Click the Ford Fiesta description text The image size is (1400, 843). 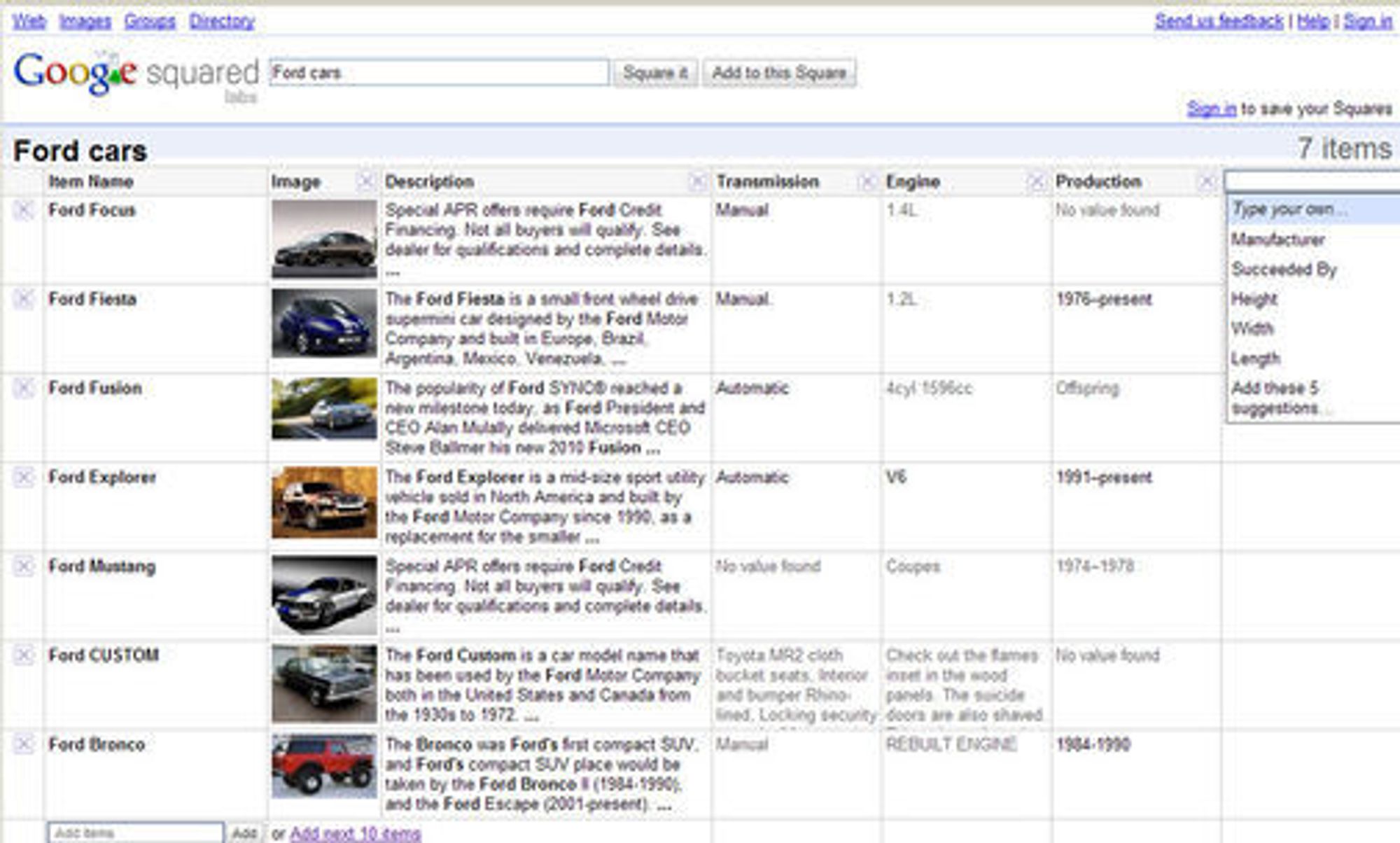coord(542,329)
